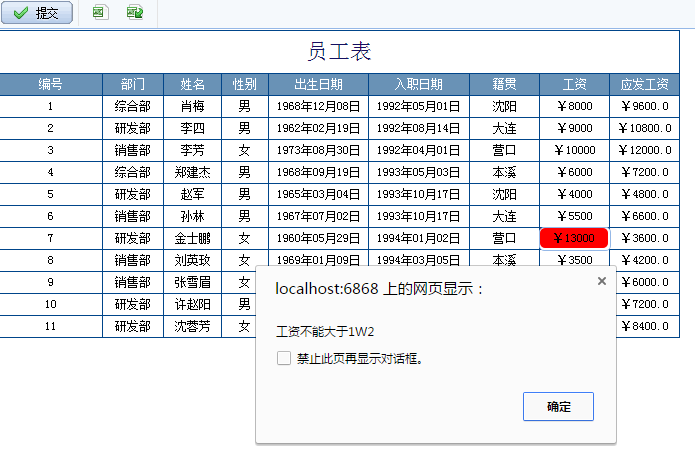The image size is (695, 449).
Task: Click the 提交 submit button
Action: click(37, 13)
